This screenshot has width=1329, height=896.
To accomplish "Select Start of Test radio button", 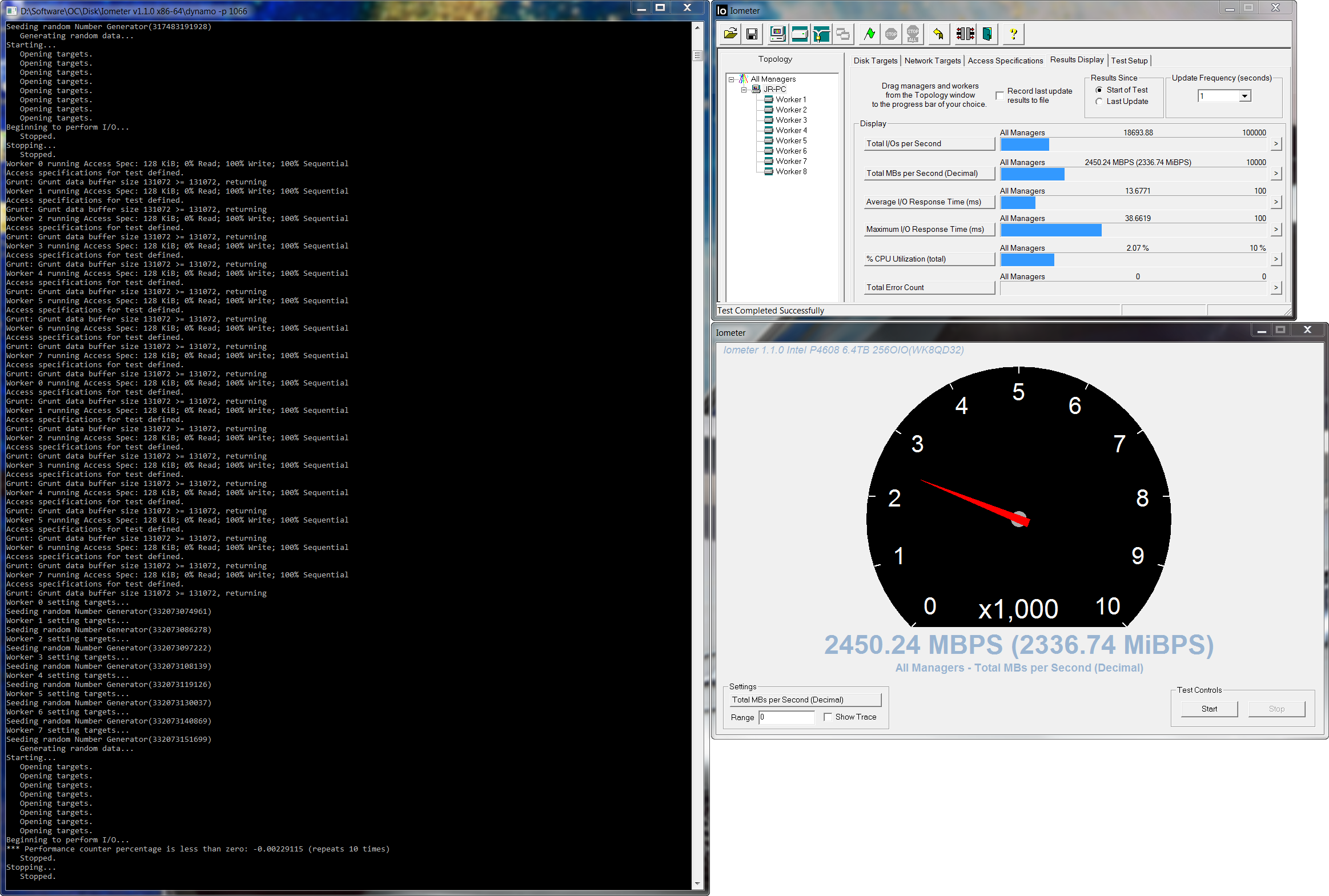I will (1099, 90).
